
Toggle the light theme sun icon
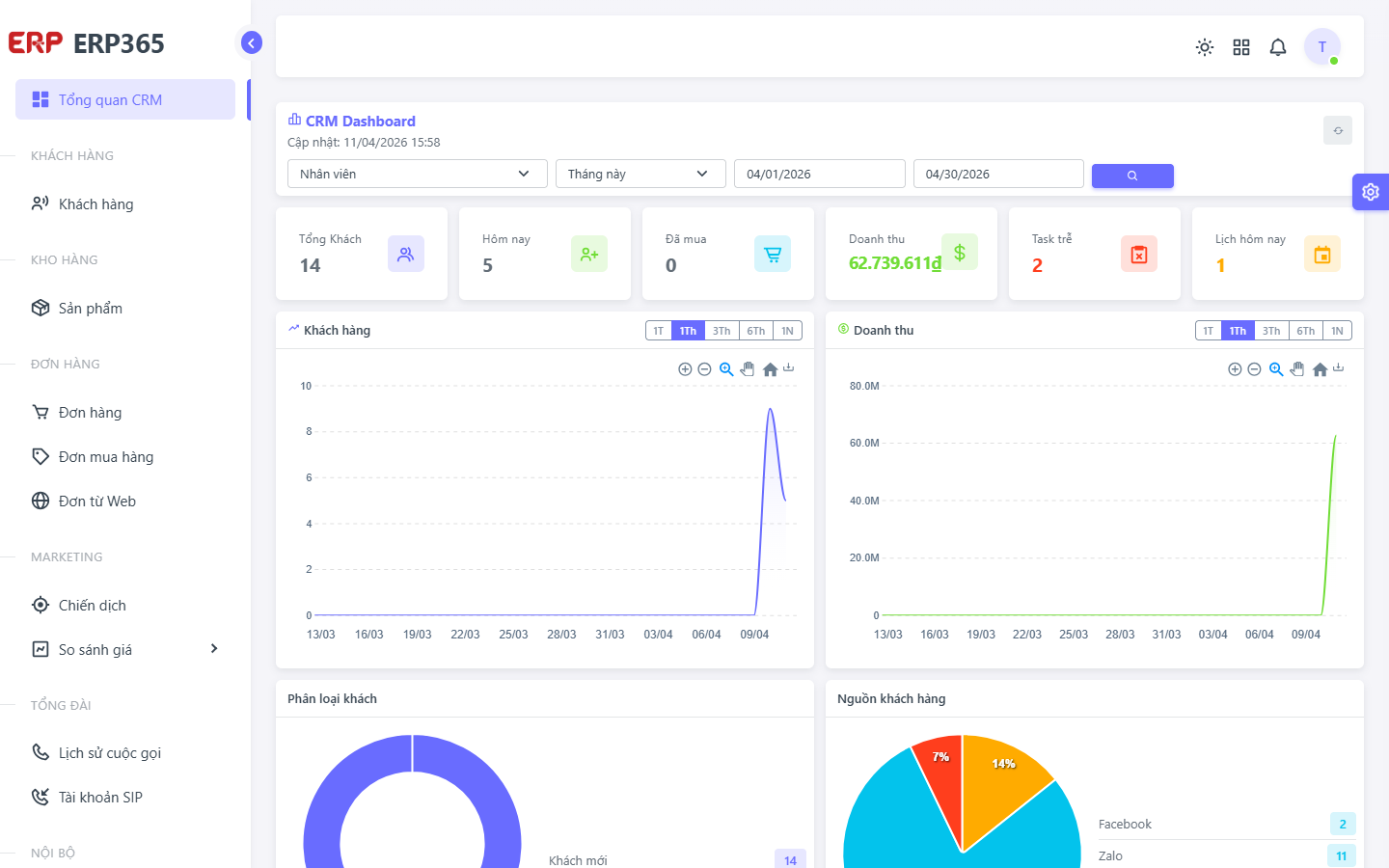coord(1205,47)
